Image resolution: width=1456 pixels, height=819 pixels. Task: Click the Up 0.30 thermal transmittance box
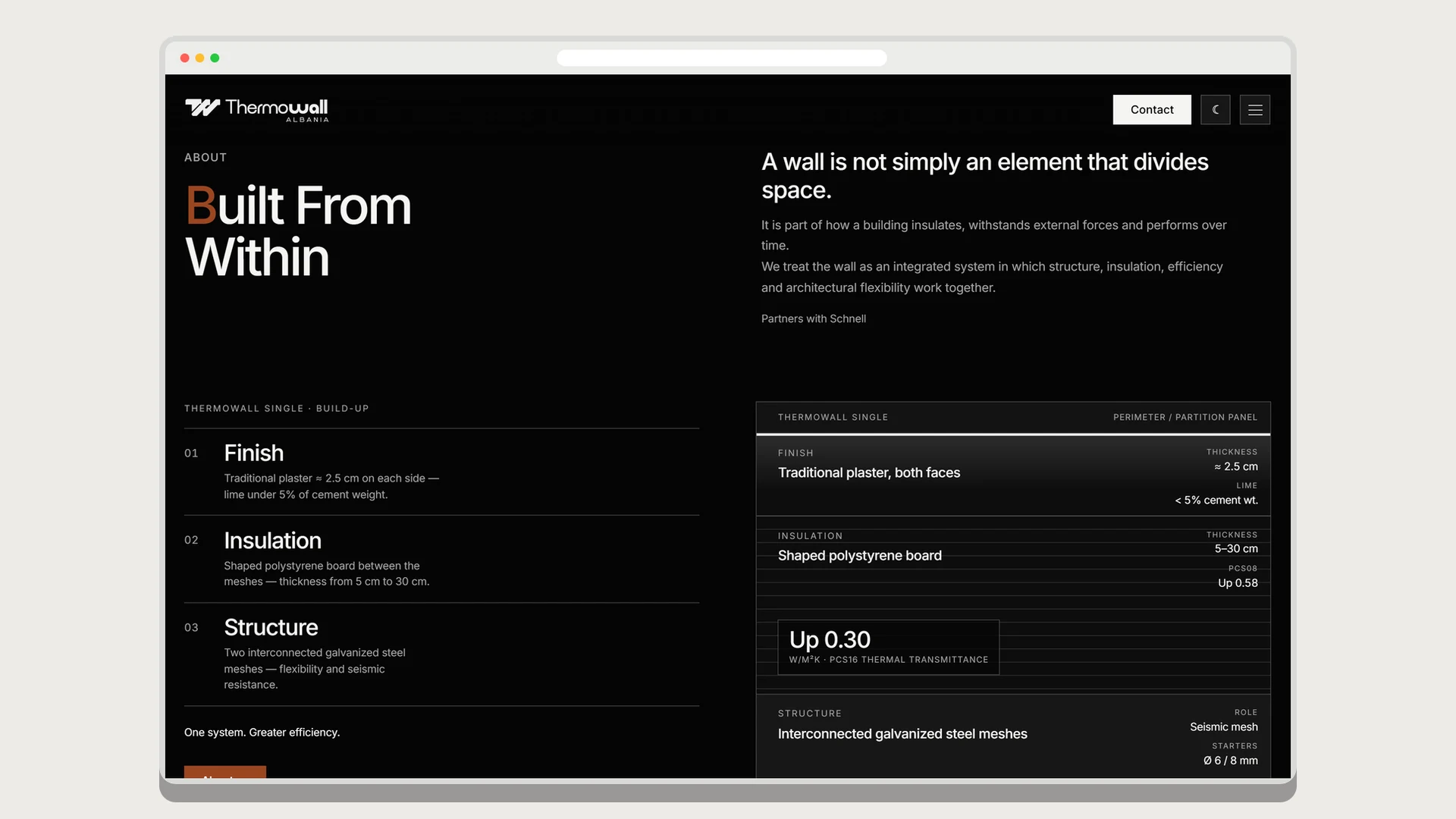[888, 647]
